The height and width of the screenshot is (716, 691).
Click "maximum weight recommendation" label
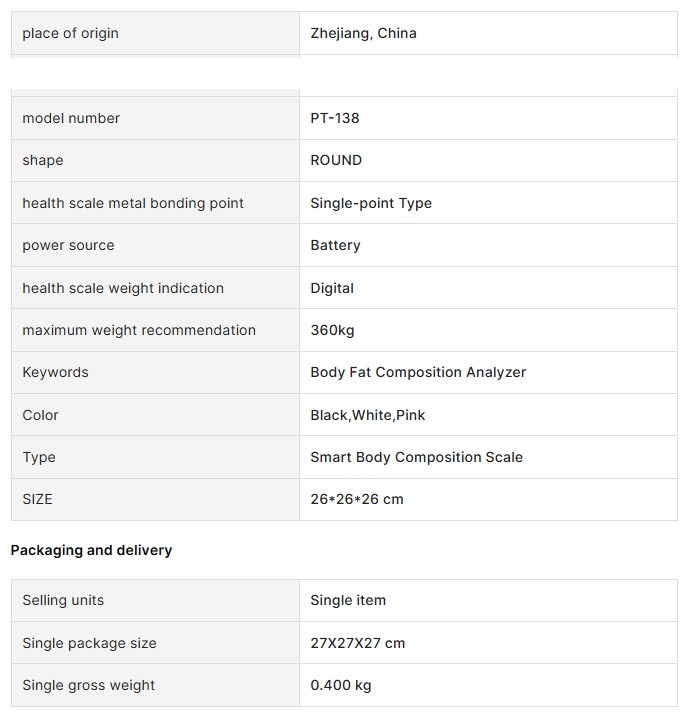139,330
